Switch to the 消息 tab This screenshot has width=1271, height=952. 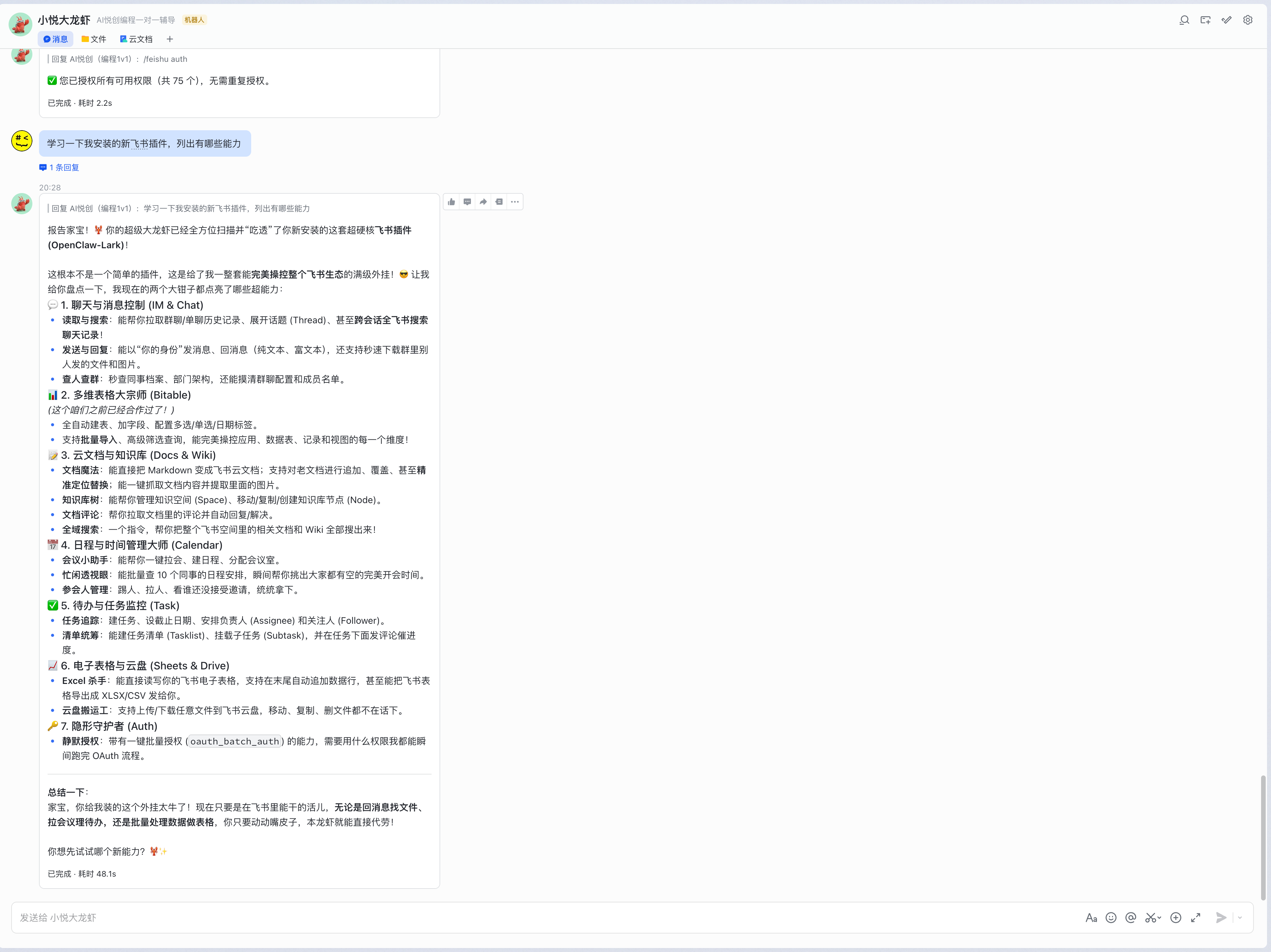click(x=56, y=39)
